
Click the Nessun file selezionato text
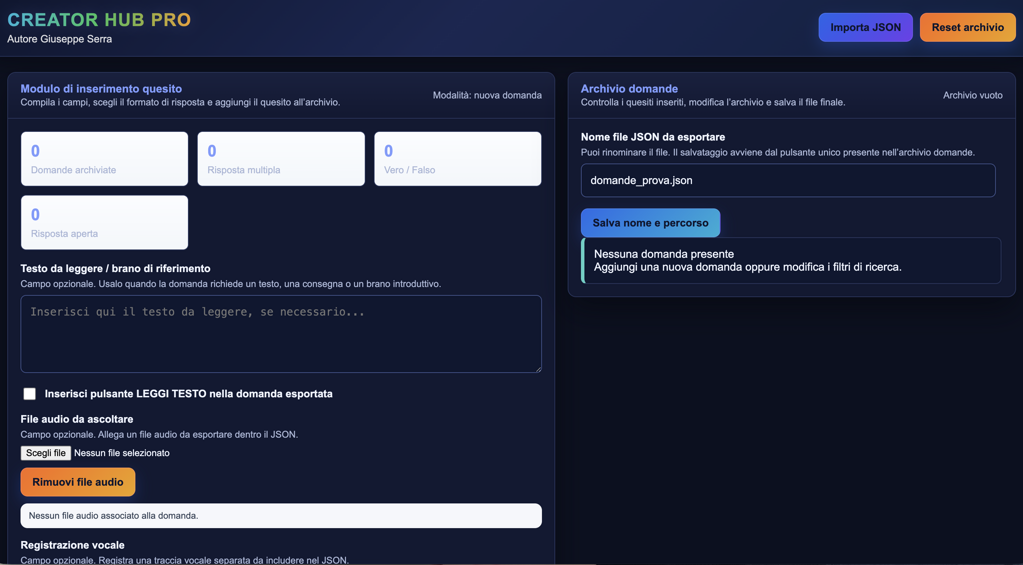[122, 453]
